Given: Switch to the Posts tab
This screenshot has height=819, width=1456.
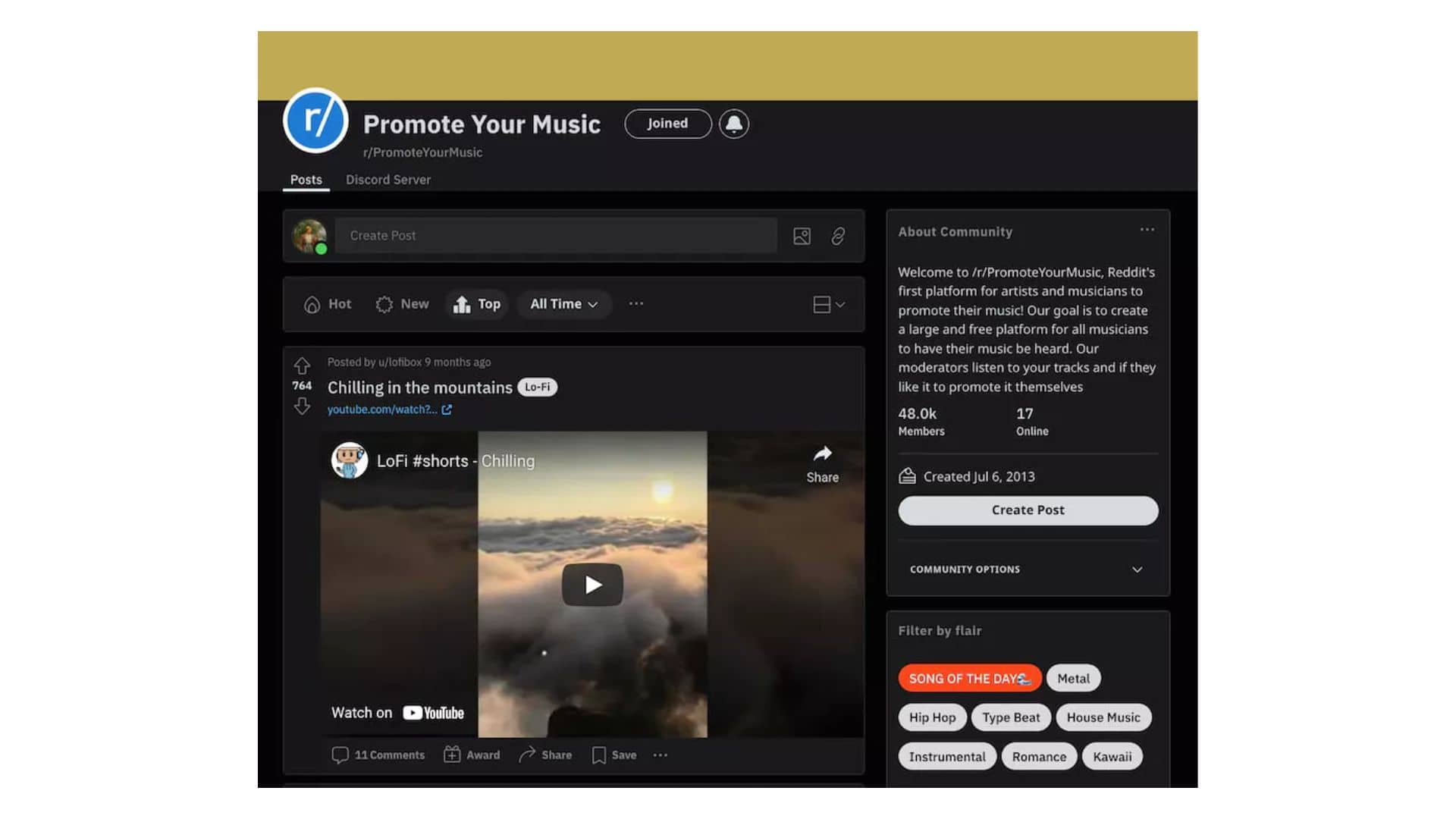Looking at the screenshot, I should [306, 180].
